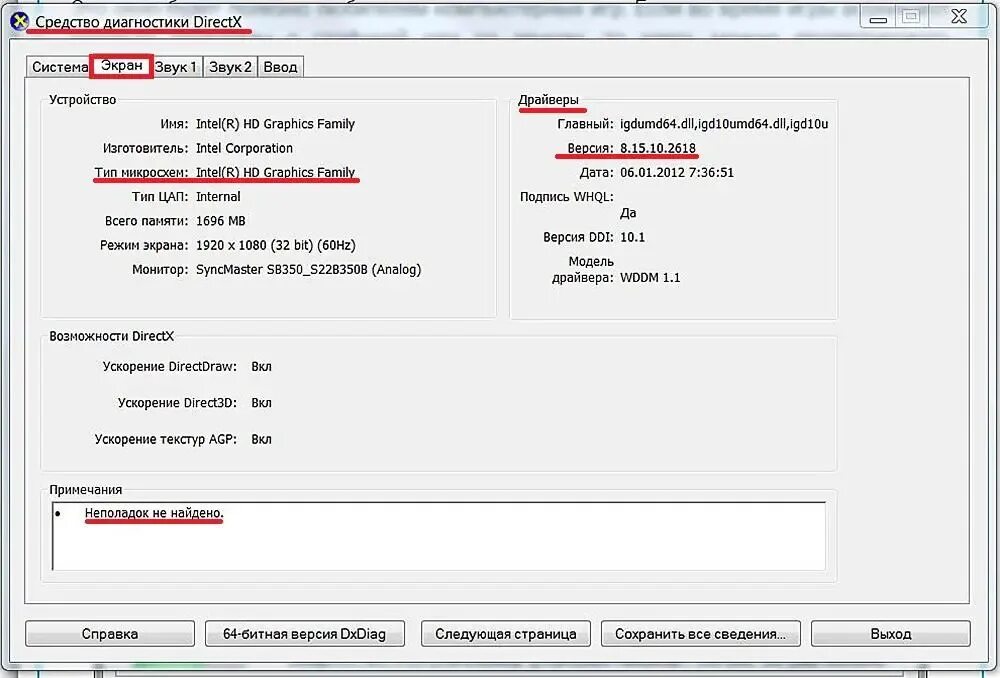Screen dimensions: 1000x678
Task: Click the 'Возможности DirectX' group label
Action: coord(112,336)
